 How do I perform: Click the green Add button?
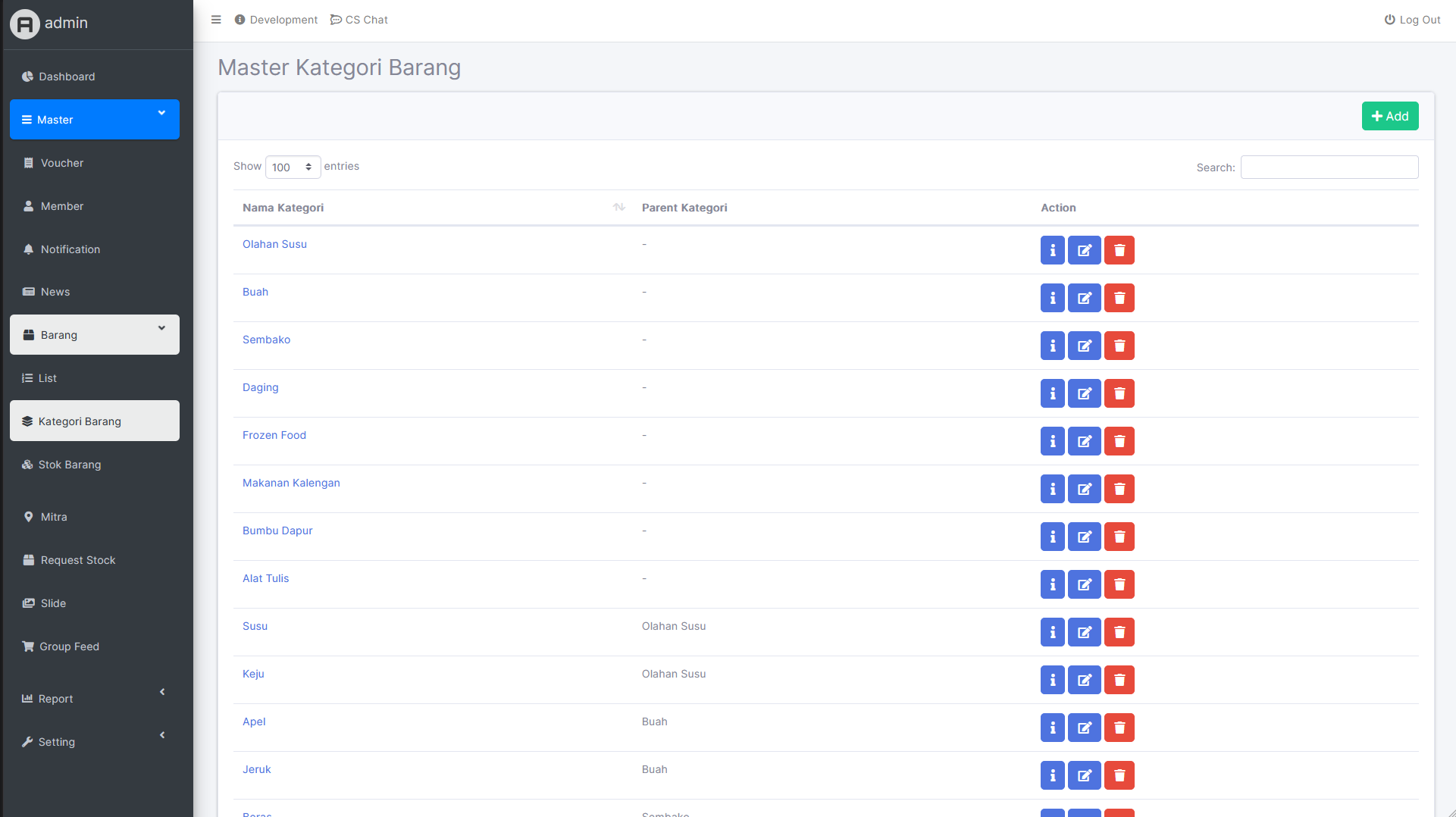[x=1389, y=116]
